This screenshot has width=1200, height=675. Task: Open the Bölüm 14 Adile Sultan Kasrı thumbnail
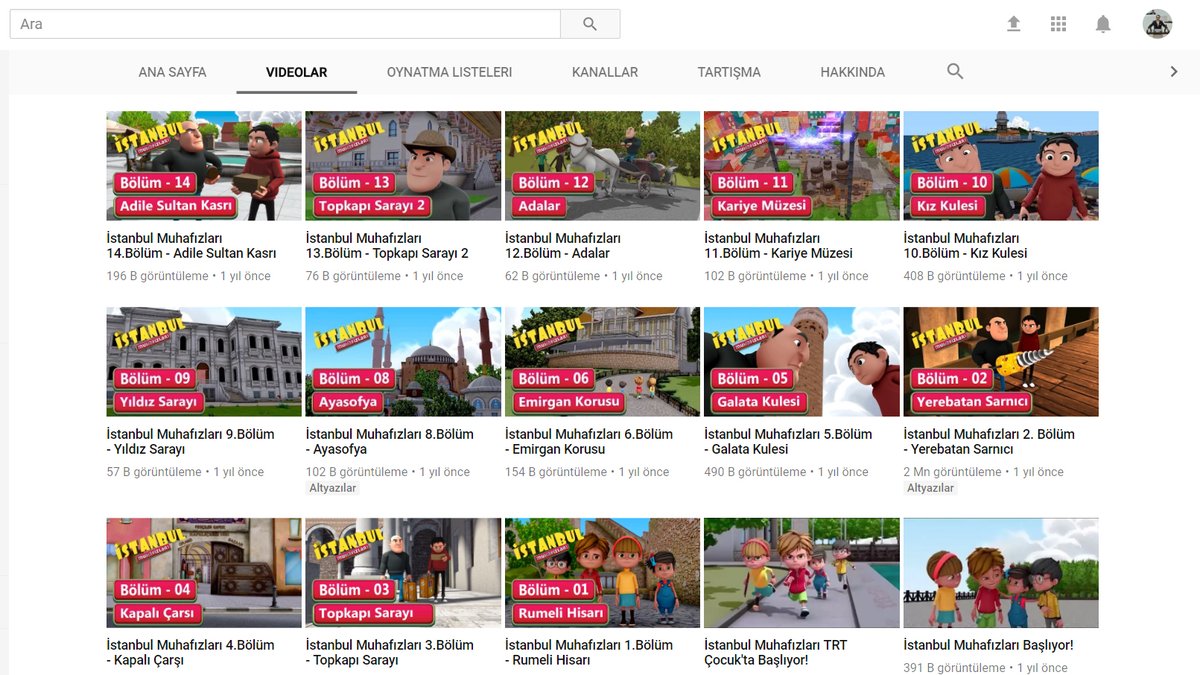204,166
